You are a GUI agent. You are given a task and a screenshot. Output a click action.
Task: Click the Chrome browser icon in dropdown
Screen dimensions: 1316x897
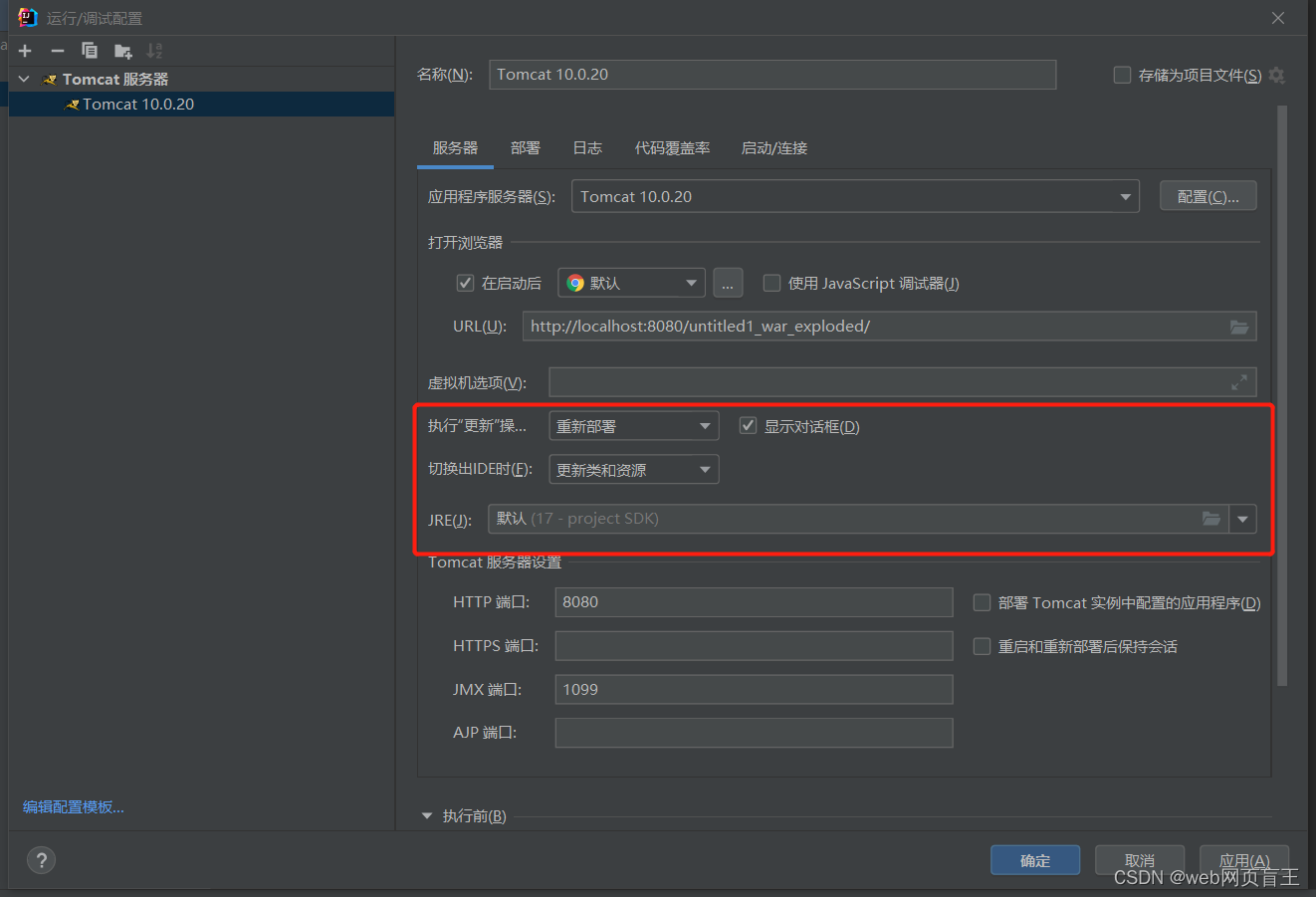coord(575,283)
